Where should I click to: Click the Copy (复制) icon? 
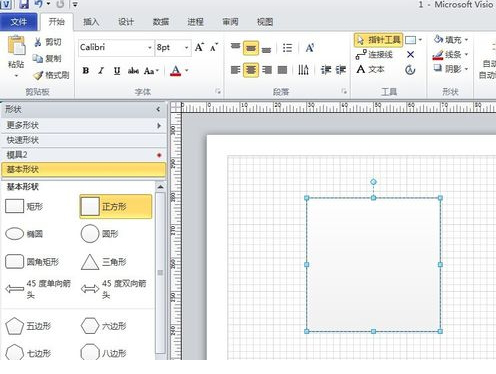coord(38,58)
